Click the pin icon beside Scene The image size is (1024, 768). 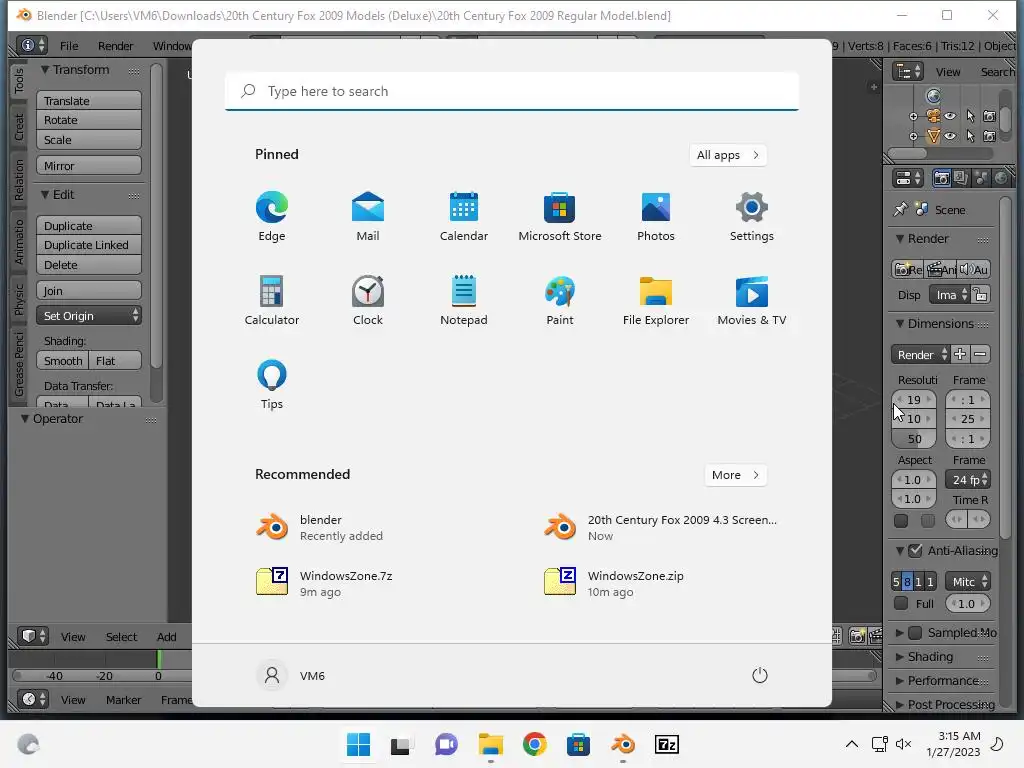tap(901, 210)
